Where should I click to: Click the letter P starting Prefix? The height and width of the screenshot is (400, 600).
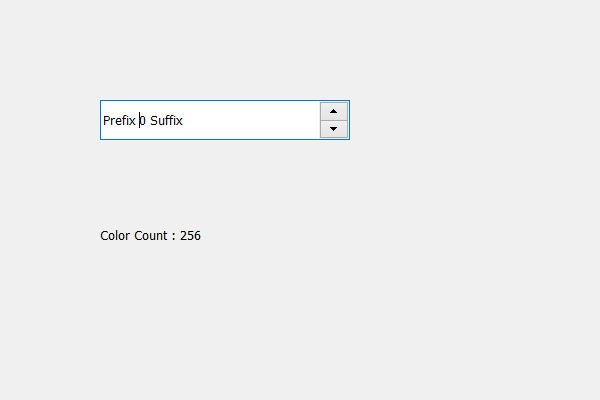pyautogui.click(x=106, y=121)
